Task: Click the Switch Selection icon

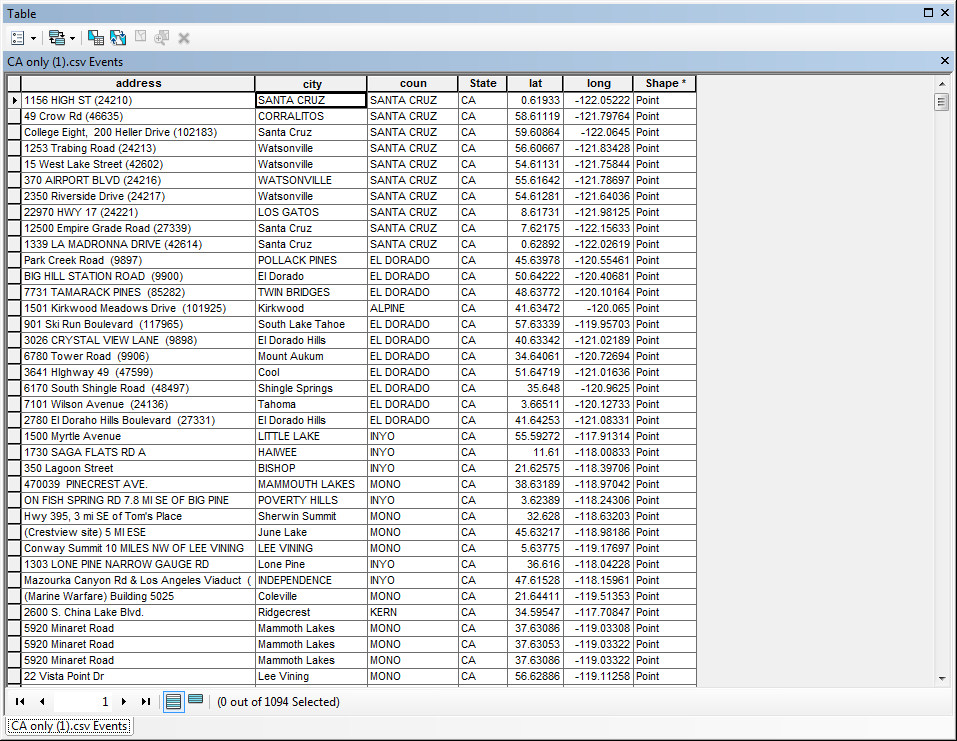Action: tap(118, 38)
